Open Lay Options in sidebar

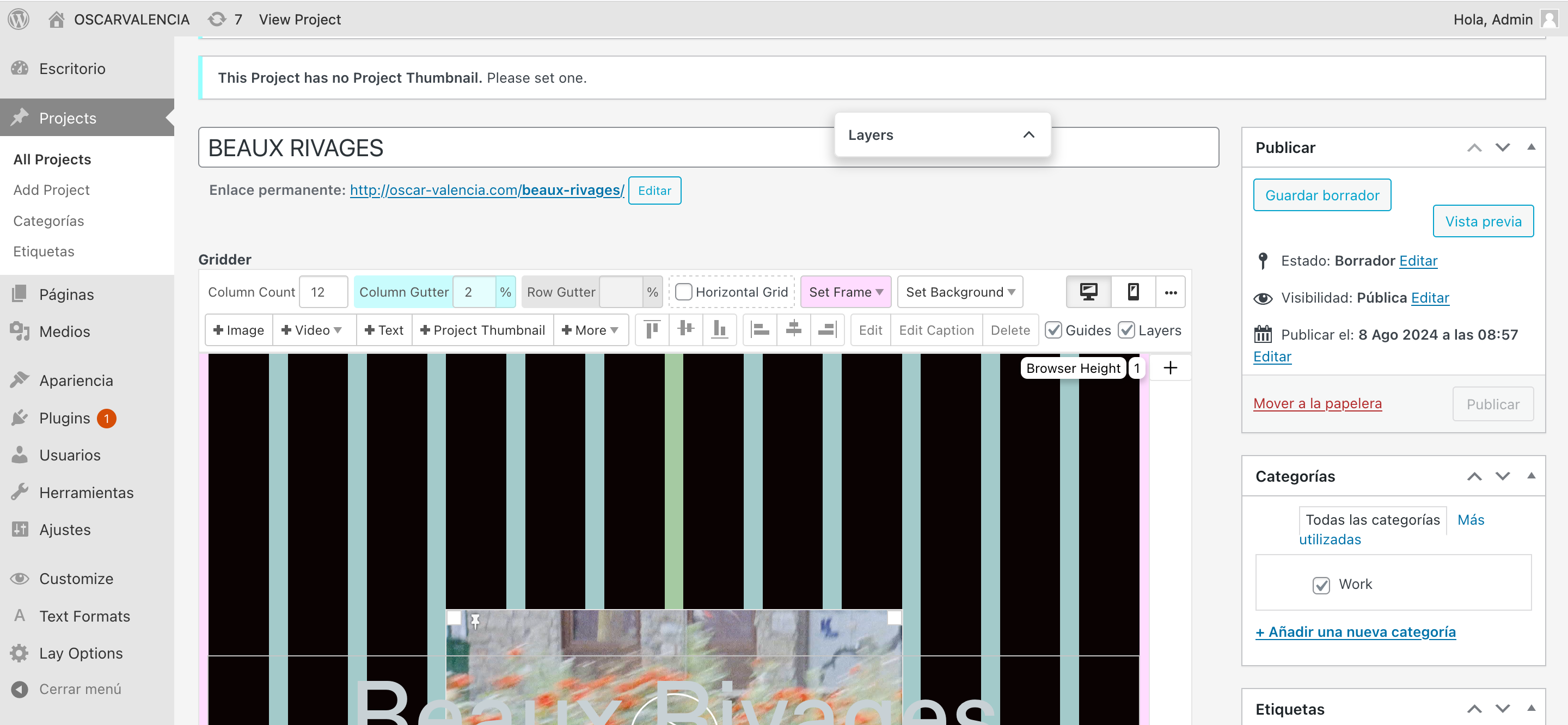(81, 653)
